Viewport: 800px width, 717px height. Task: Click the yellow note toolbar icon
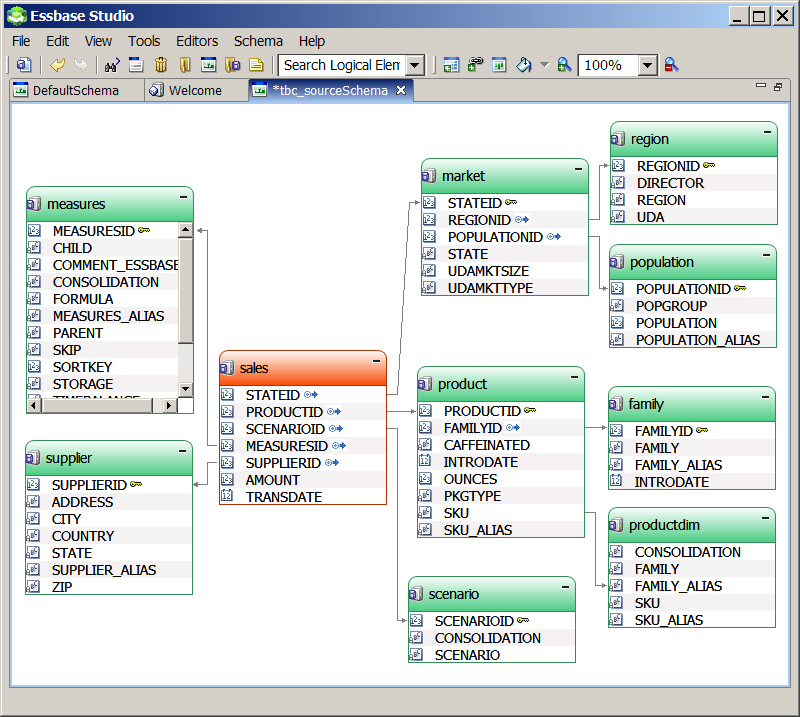tap(256, 65)
